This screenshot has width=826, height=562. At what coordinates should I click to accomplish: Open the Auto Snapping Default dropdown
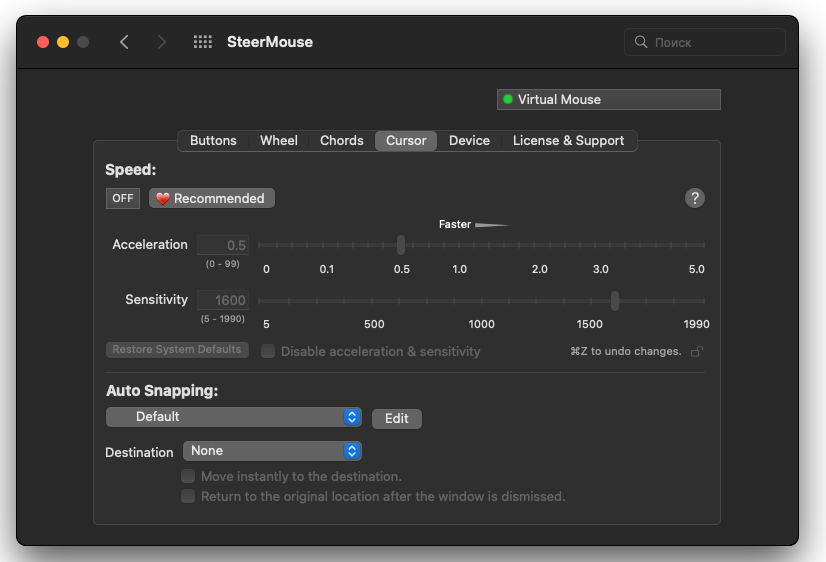coord(234,417)
